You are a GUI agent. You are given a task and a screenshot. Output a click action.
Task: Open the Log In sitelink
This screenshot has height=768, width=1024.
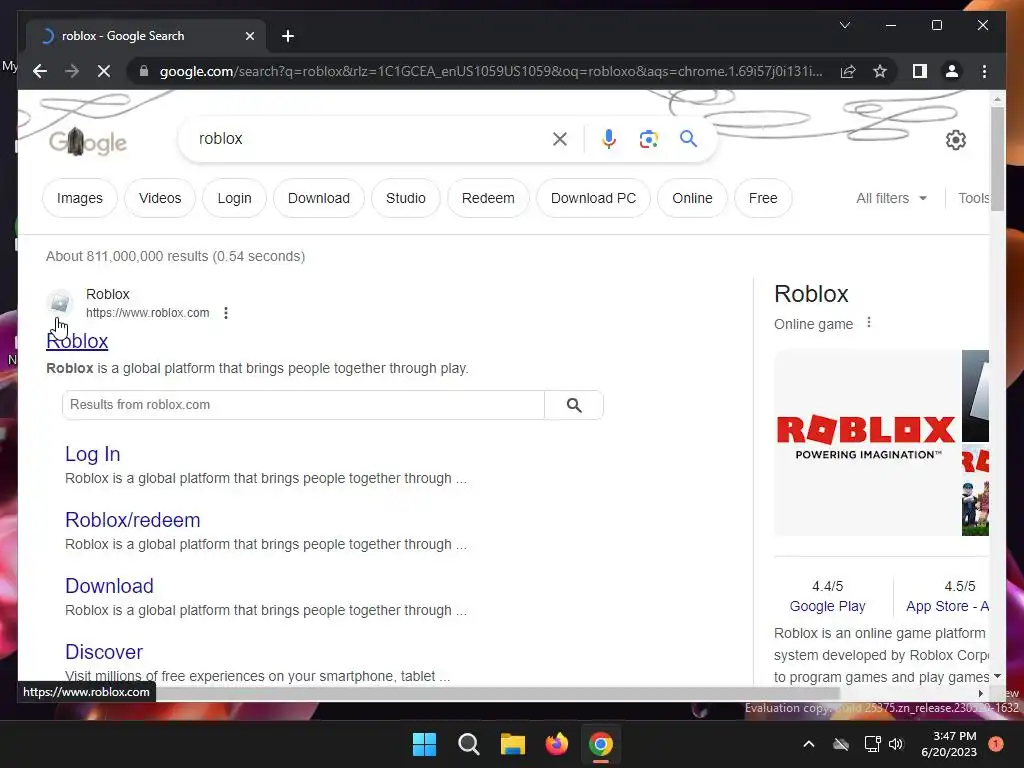pos(93,454)
